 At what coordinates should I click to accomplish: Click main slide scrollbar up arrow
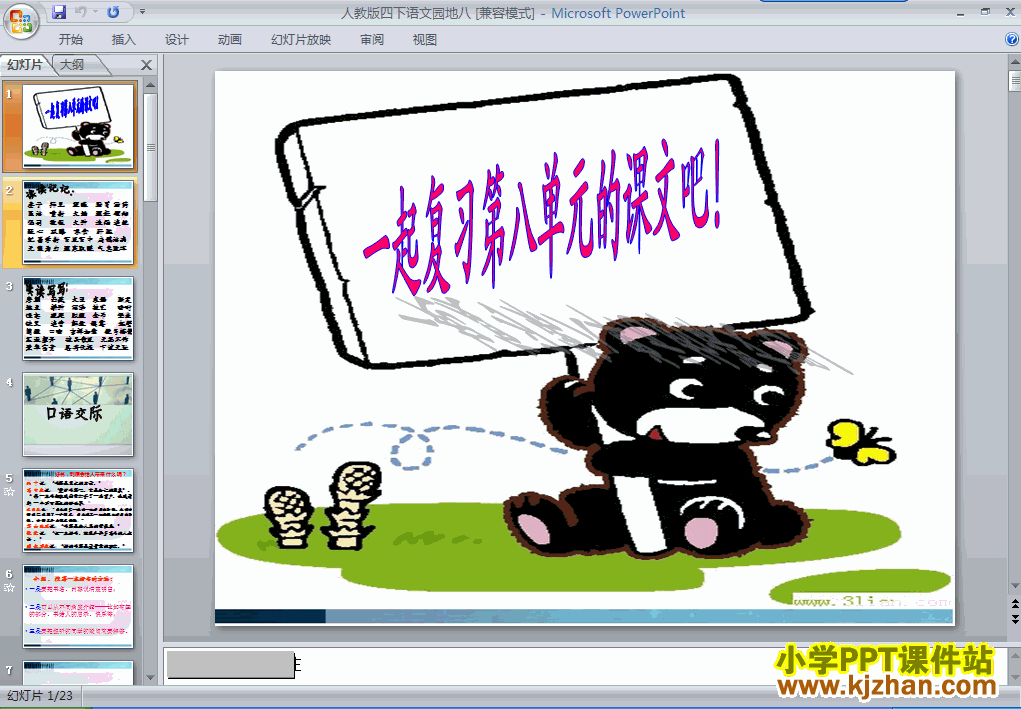click(x=1014, y=62)
